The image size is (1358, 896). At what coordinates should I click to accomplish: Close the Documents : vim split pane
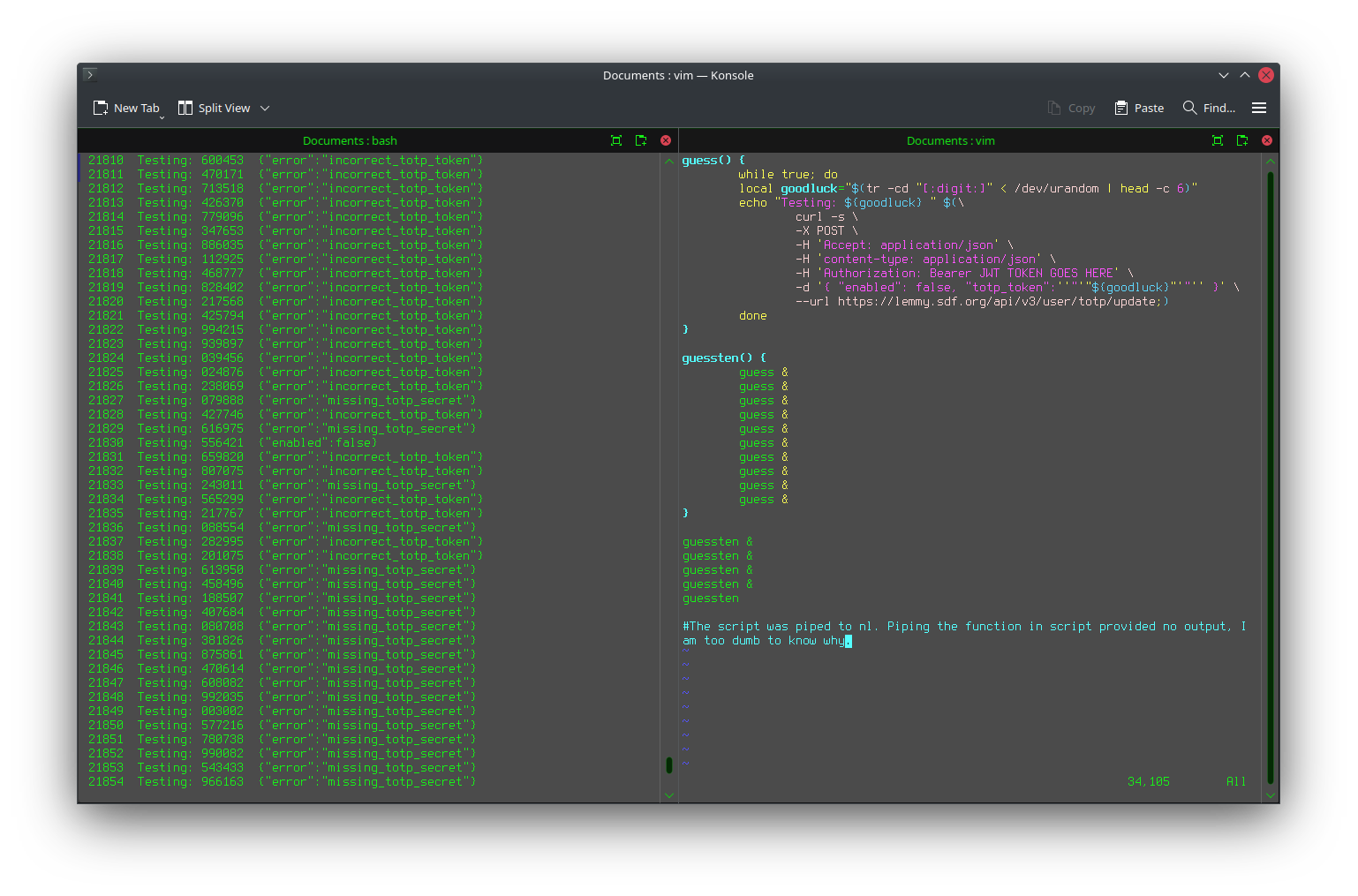point(1267,140)
